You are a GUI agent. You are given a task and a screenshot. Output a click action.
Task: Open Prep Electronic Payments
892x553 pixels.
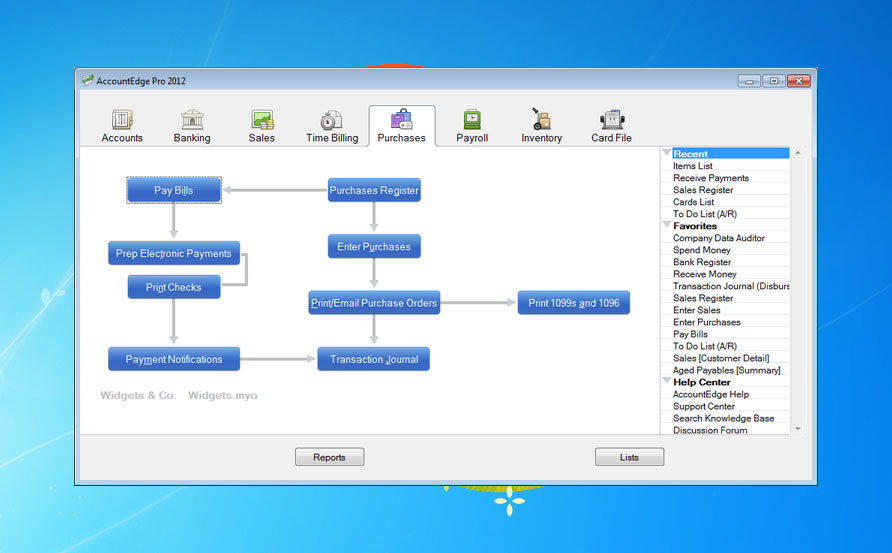pos(174,253)
